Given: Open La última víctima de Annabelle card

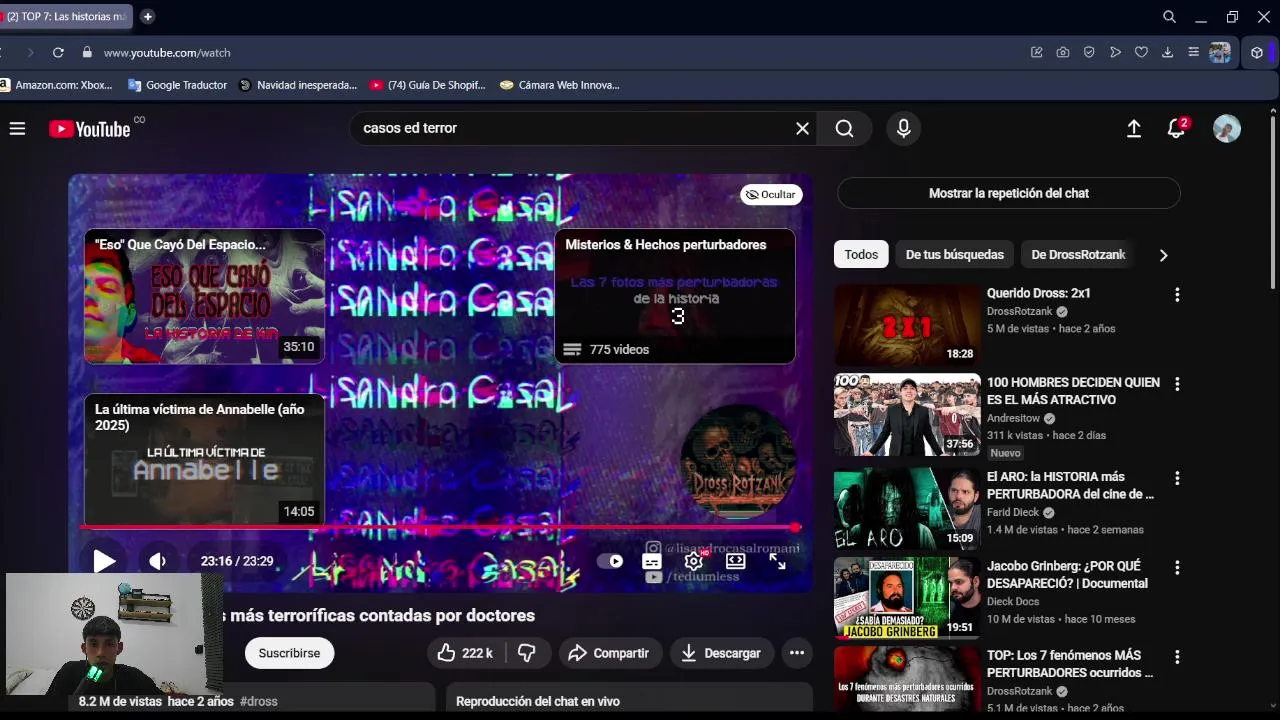Looking at the screenshot, I should point(204,459).
